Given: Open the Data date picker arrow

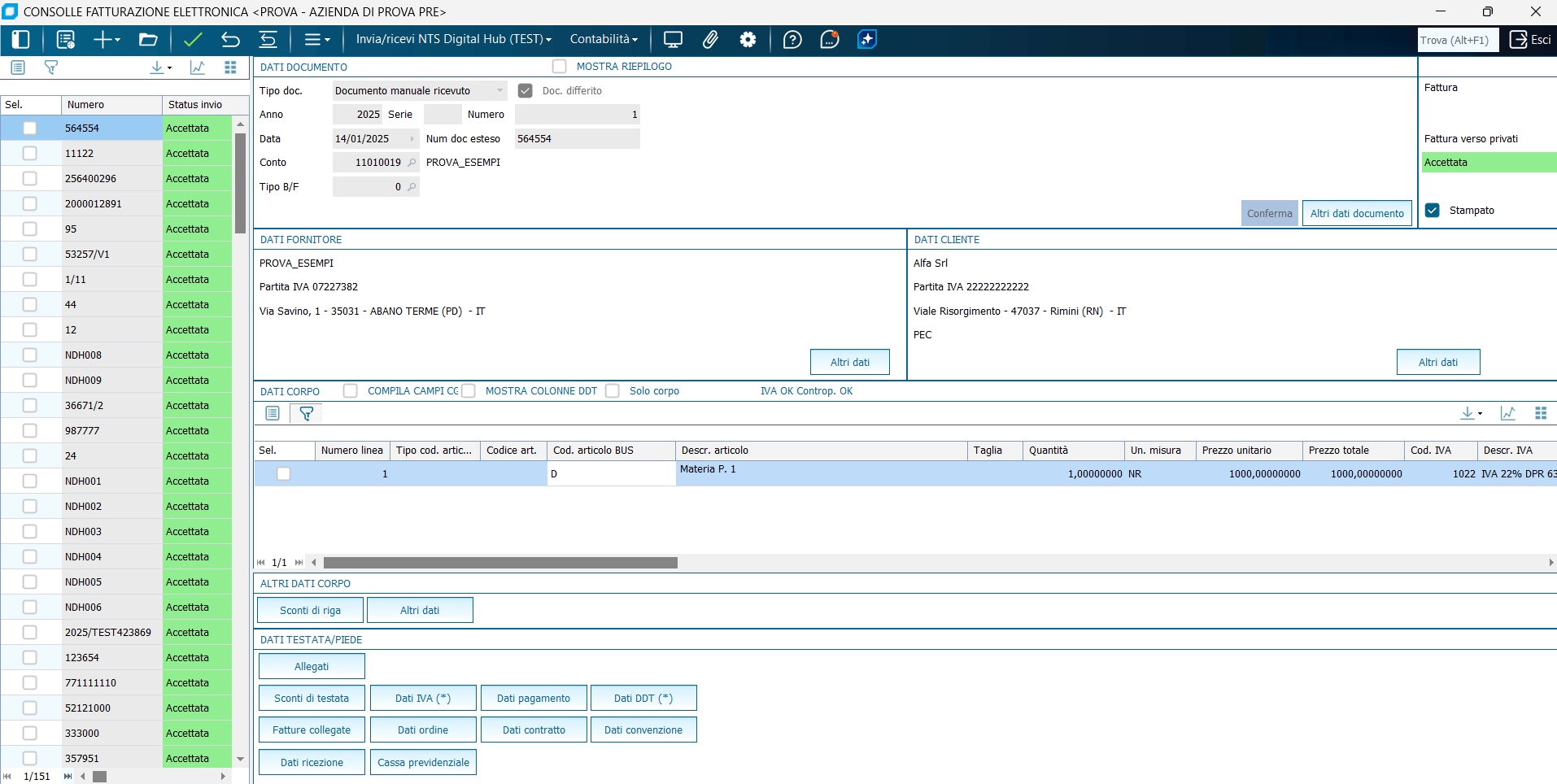Looking at the screenshot, I should tap(412, 139).
